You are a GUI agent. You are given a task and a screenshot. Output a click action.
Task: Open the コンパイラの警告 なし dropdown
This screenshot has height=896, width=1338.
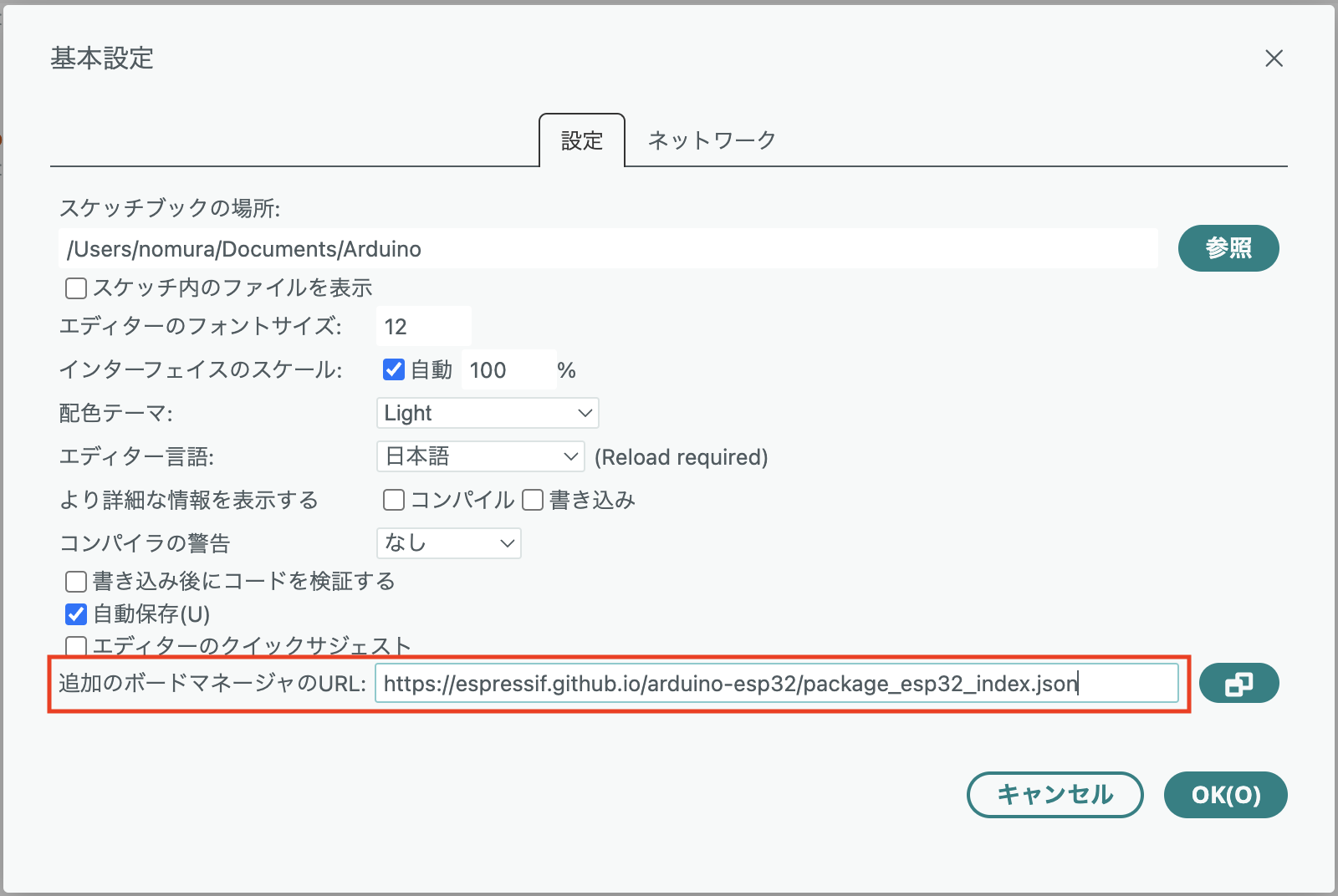point(449,543)
